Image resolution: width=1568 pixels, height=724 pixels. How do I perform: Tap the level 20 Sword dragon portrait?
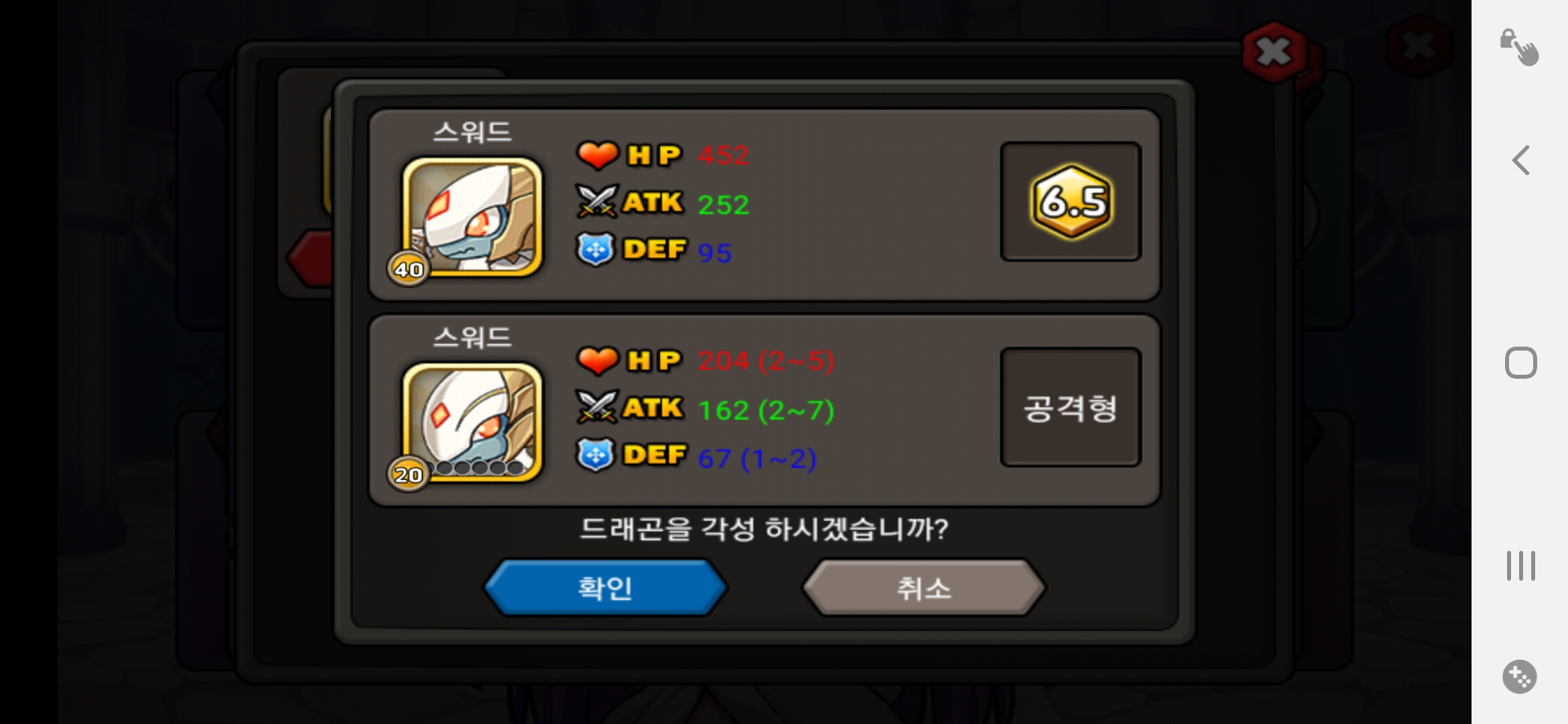point(472,422)
